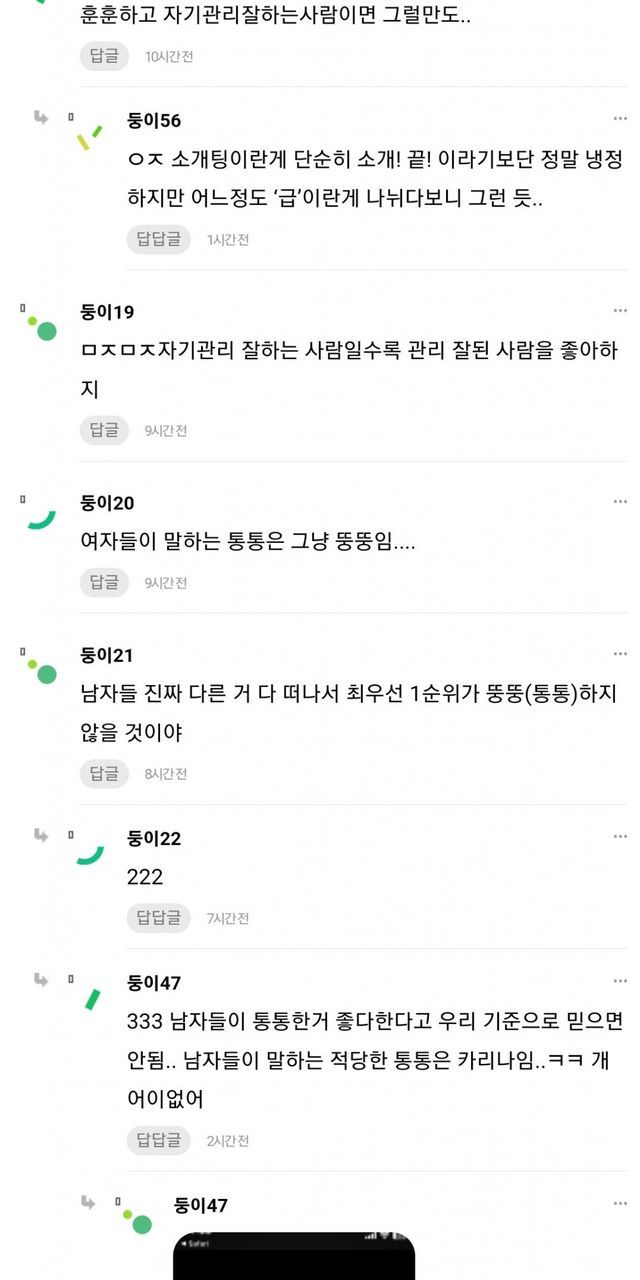Screen dimensions: 640x1280
Task: Open the more options menu for 둥이21's comment
Action: pos(620,655)
